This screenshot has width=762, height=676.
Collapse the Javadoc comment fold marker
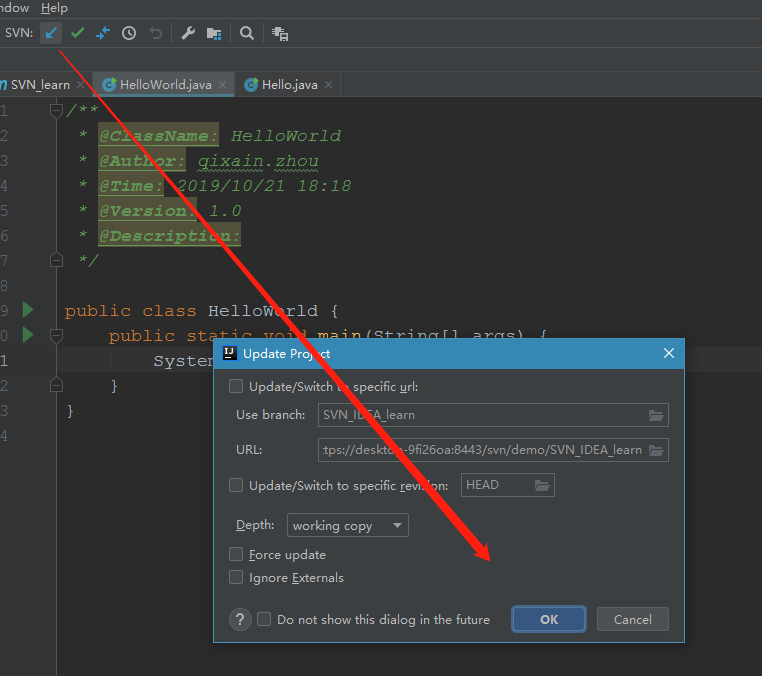(x=56, y=110)
